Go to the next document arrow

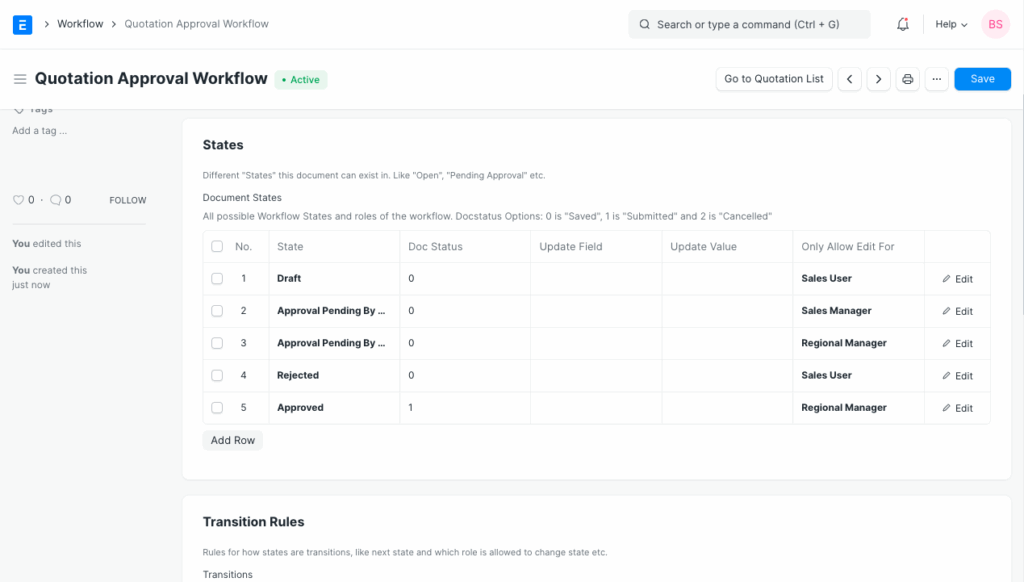[878, 79]
